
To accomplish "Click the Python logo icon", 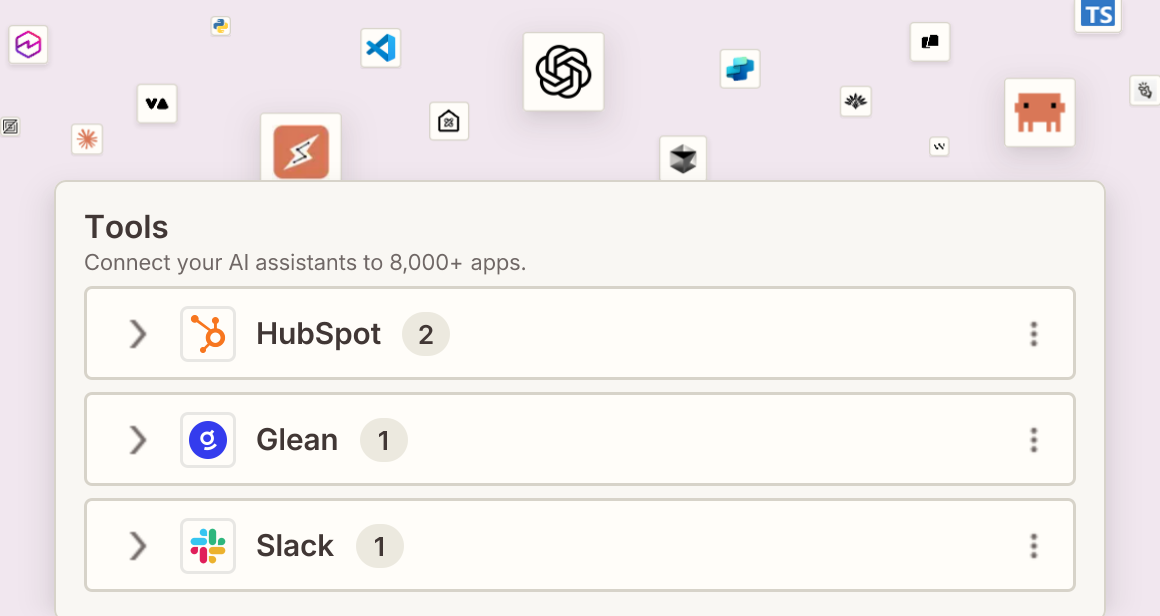I will [220, 26].
